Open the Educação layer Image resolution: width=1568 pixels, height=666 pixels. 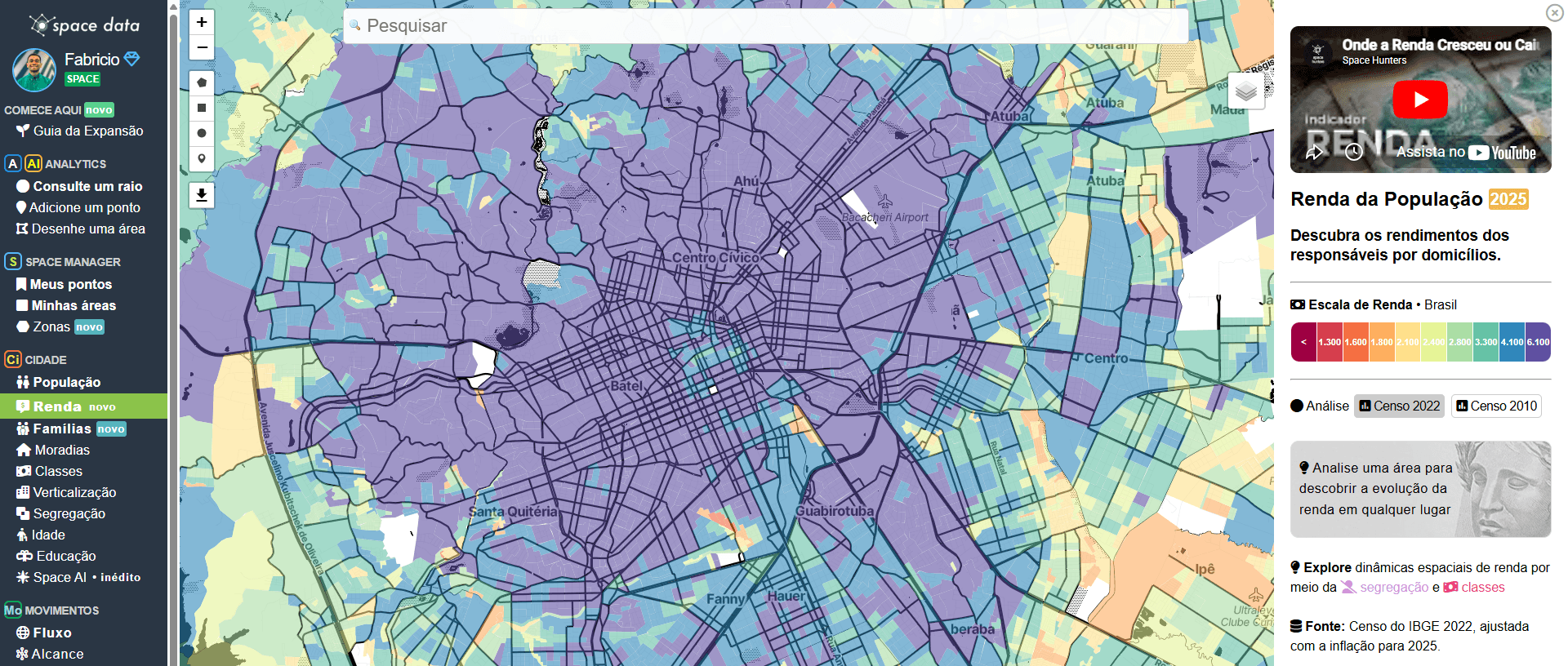click(56, 556)
